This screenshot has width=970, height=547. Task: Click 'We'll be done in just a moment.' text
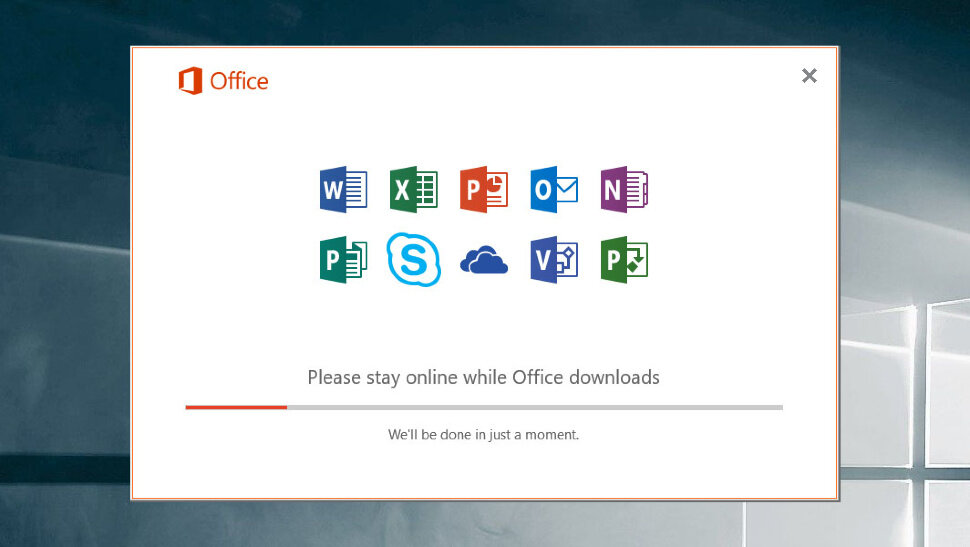(484, 434)
